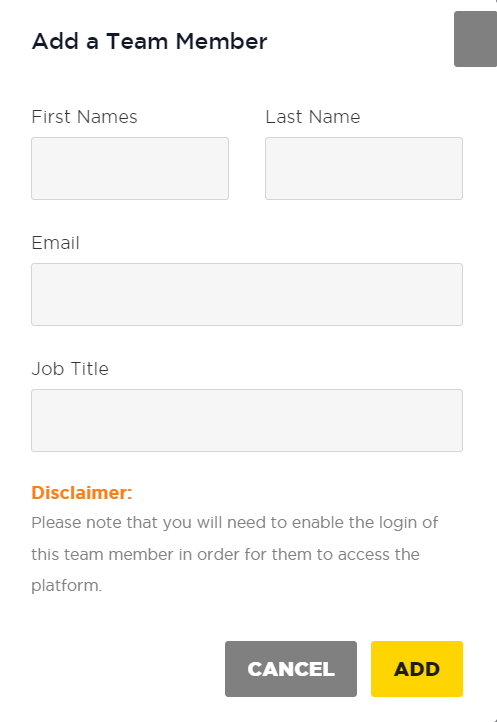Cancel adding the team member

point(291,669)
